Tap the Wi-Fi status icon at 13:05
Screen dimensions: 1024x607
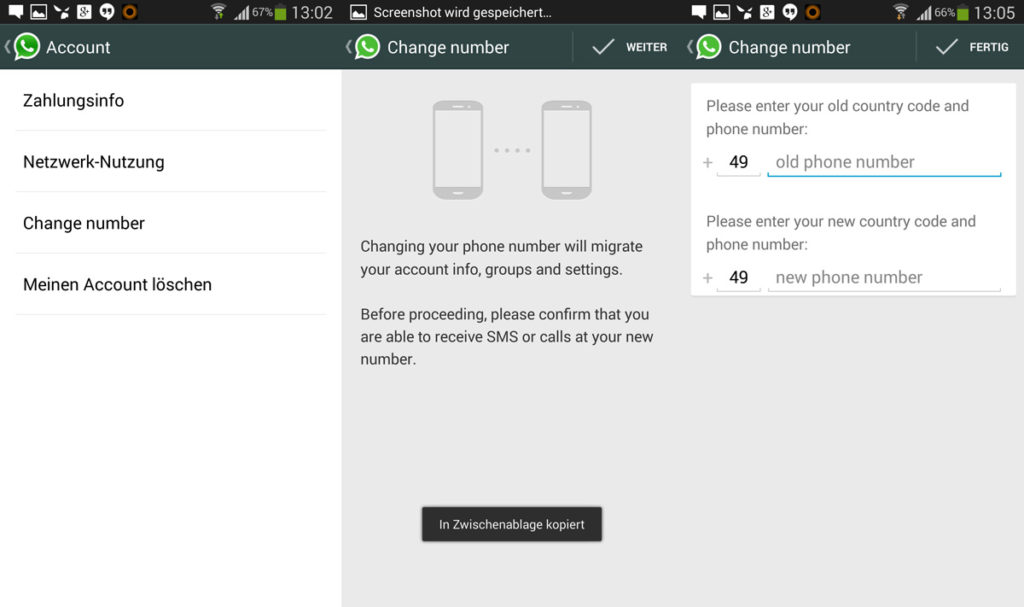pos(901,12)
